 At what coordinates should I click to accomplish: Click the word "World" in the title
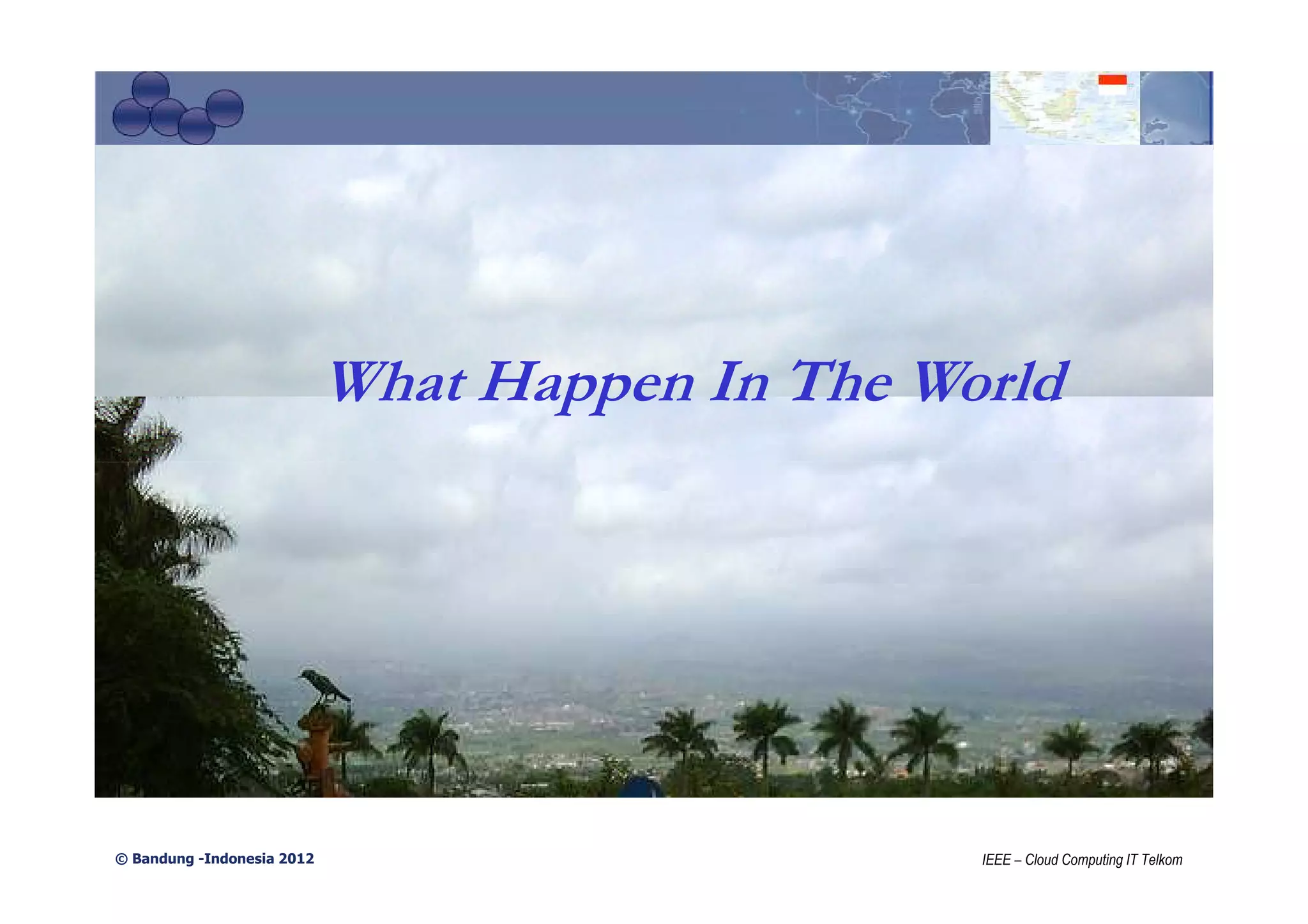(x=989, y=382)
